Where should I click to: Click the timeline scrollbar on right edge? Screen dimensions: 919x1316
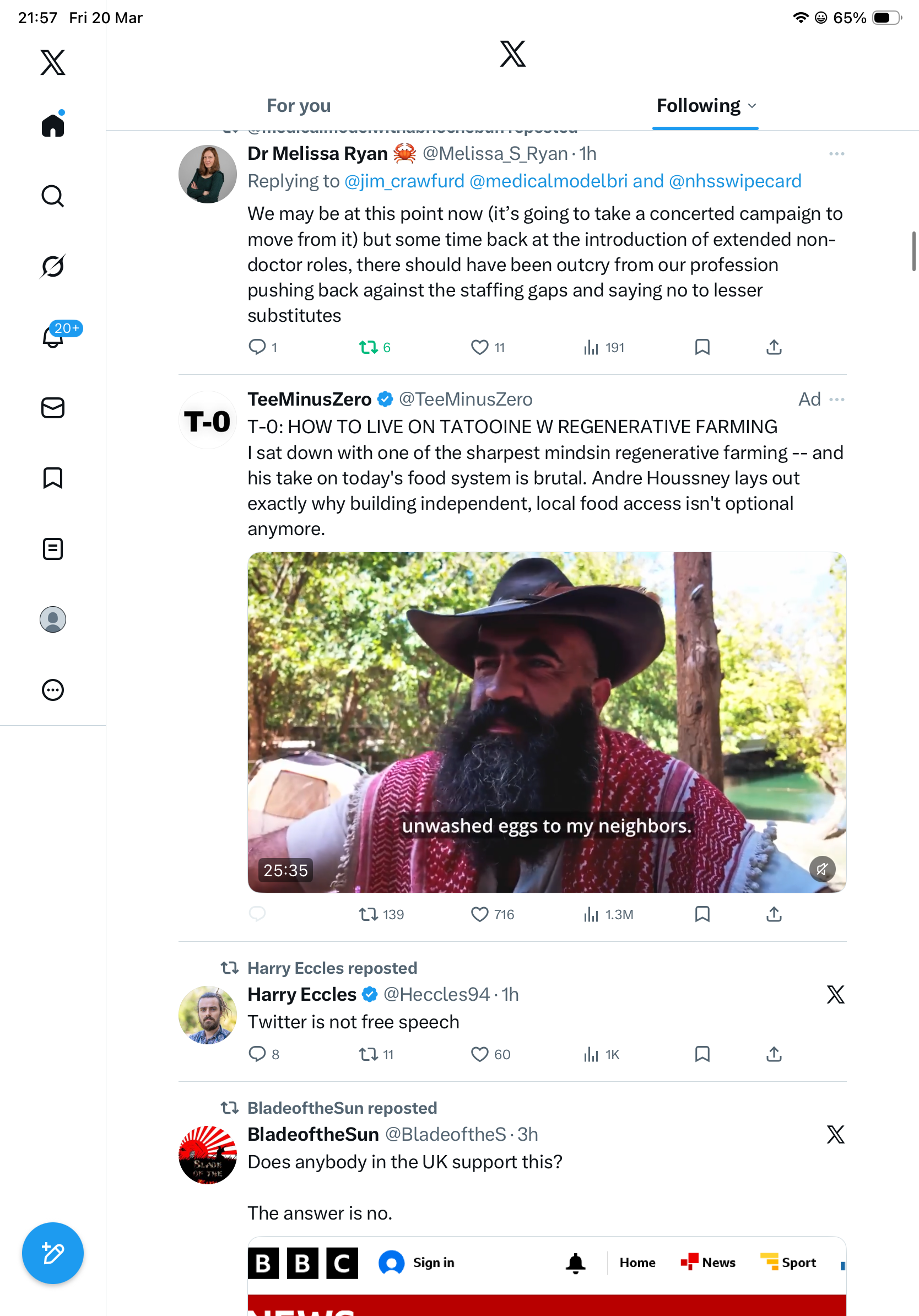[913, 251]
